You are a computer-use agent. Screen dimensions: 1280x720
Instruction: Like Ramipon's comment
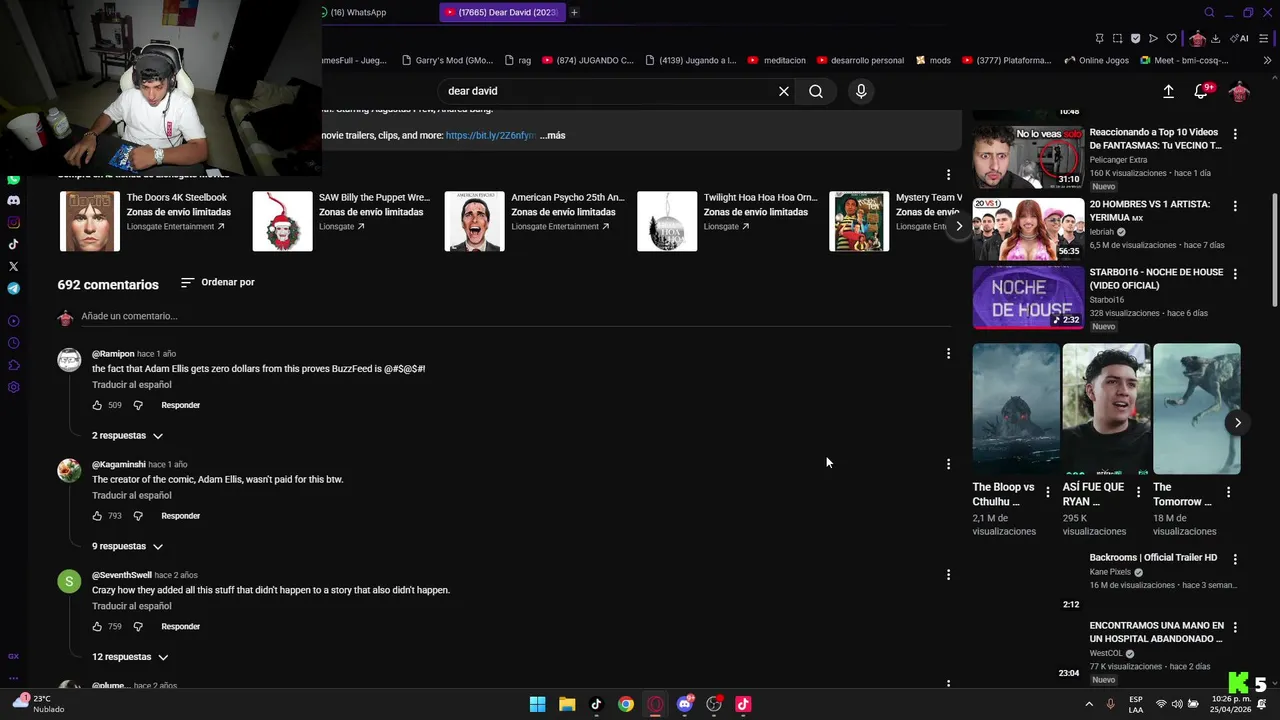pyautogui.click(x=97, y=405)
